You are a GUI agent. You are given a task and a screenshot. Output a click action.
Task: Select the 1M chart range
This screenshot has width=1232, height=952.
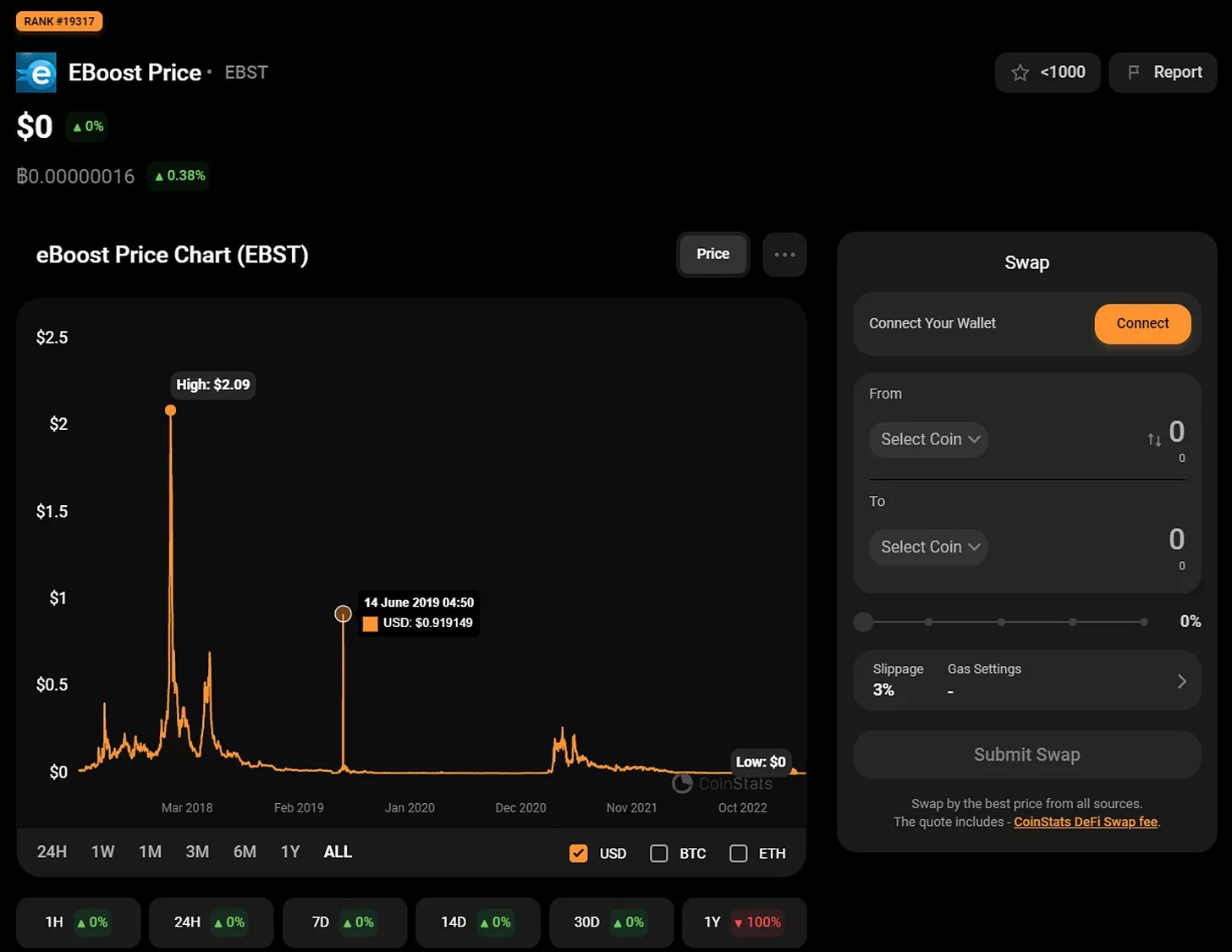point(150,852)
